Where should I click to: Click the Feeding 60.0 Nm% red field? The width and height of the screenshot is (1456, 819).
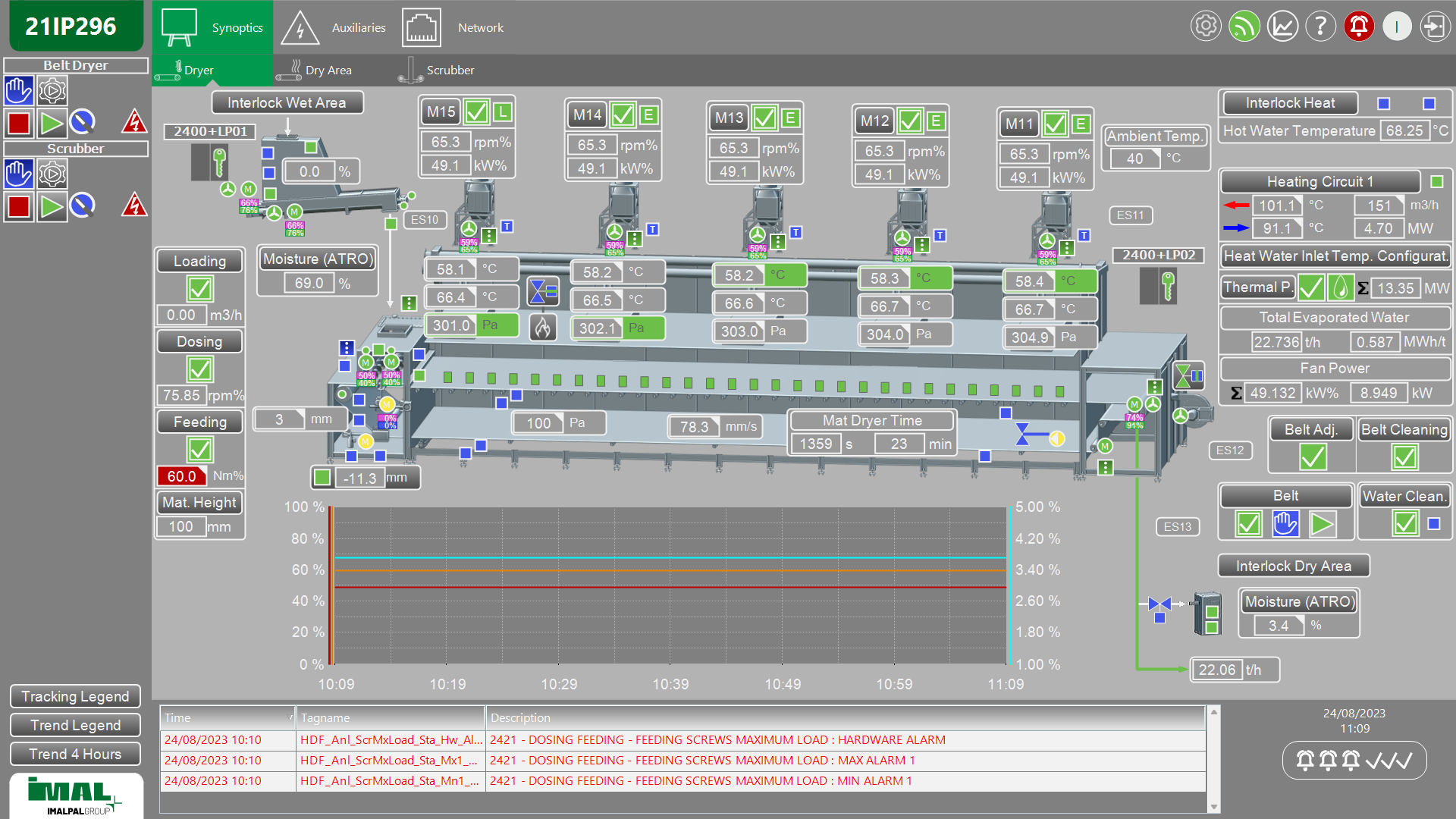[x=181, y=476]
